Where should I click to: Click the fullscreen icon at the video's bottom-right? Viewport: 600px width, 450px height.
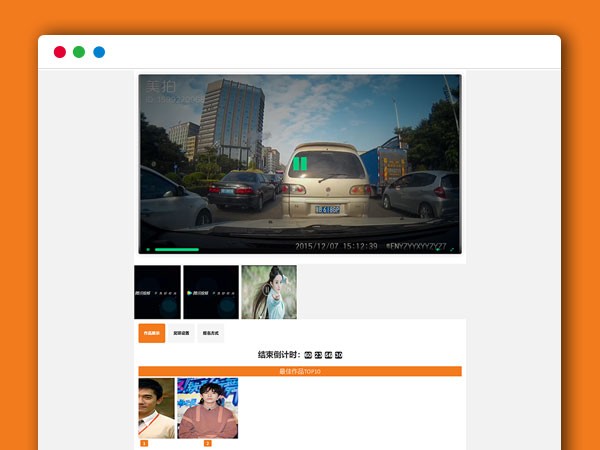click(451, 249)
